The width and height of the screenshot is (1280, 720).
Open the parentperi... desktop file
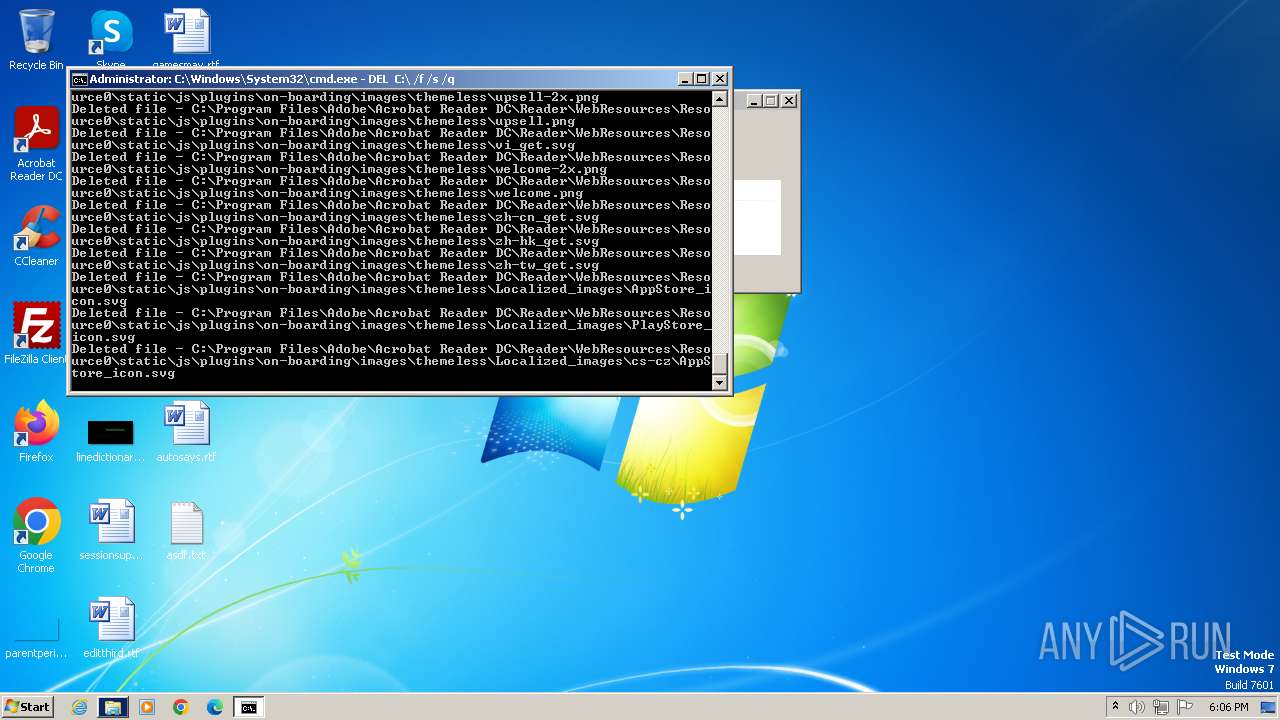36,638
